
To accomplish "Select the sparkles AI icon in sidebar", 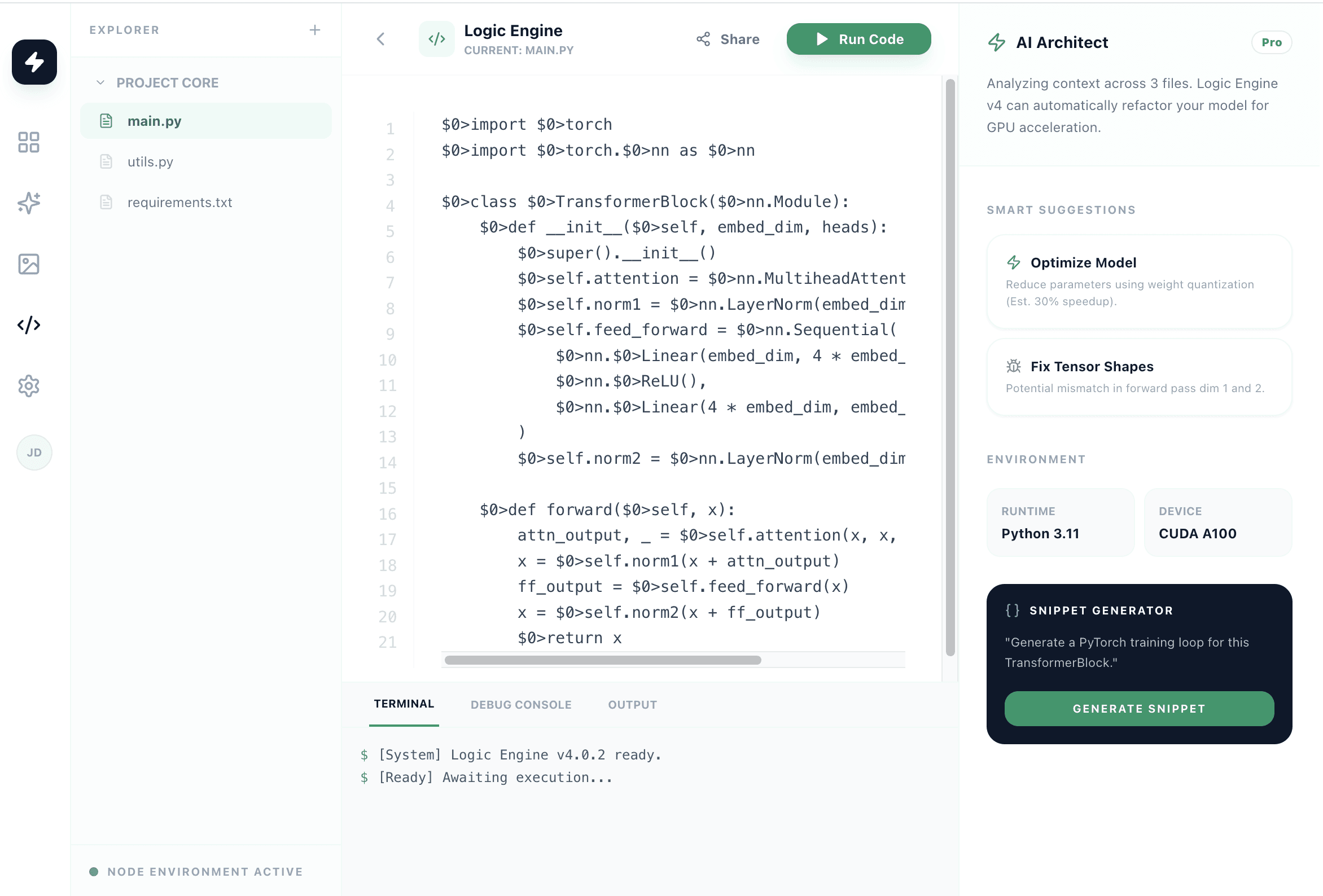I will coord(28,203).
